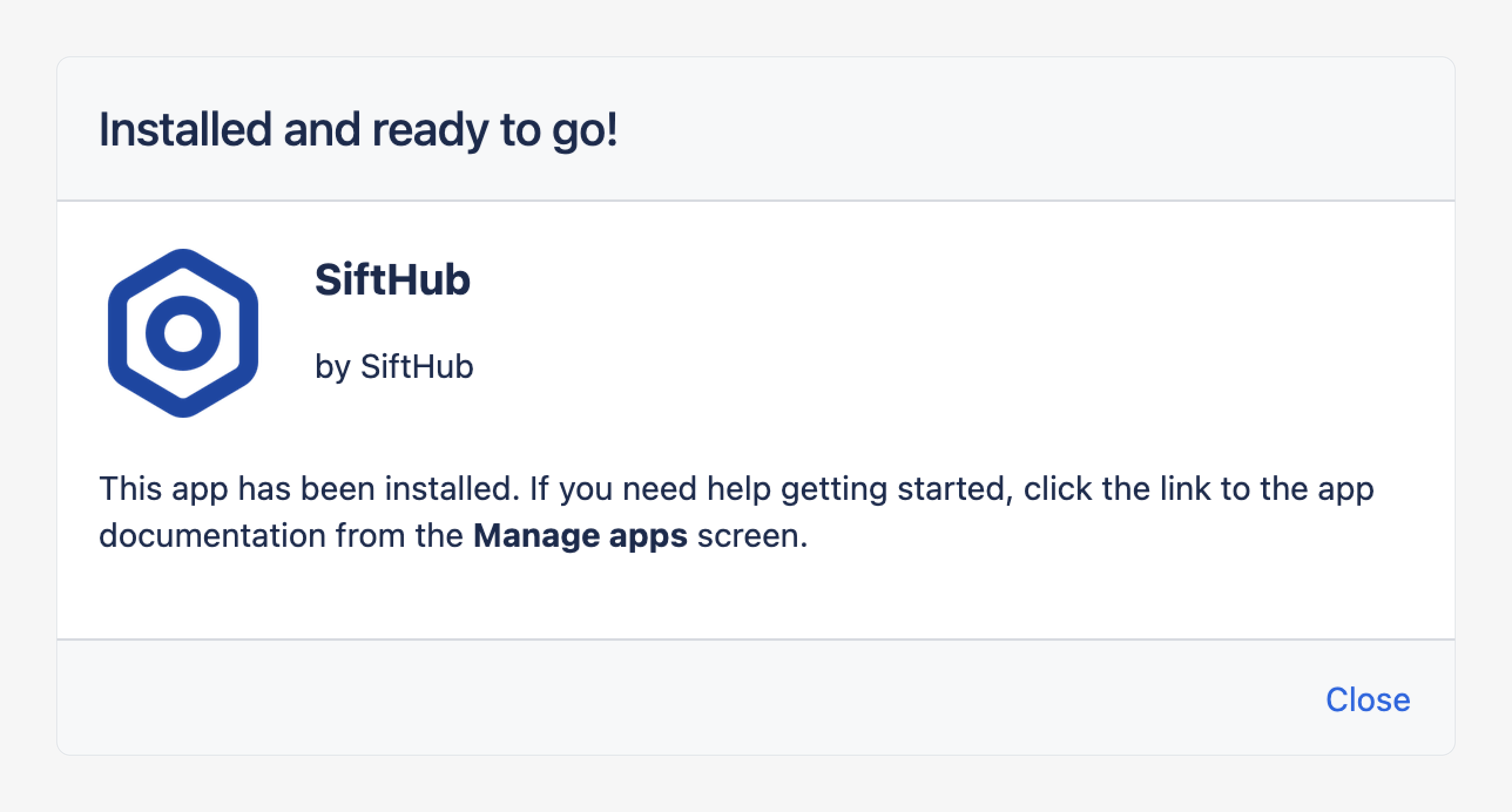This screenshot has height=812, width=1512.
Task: Click the bold SiftHub app name
Action: click(x=392, y=279)
